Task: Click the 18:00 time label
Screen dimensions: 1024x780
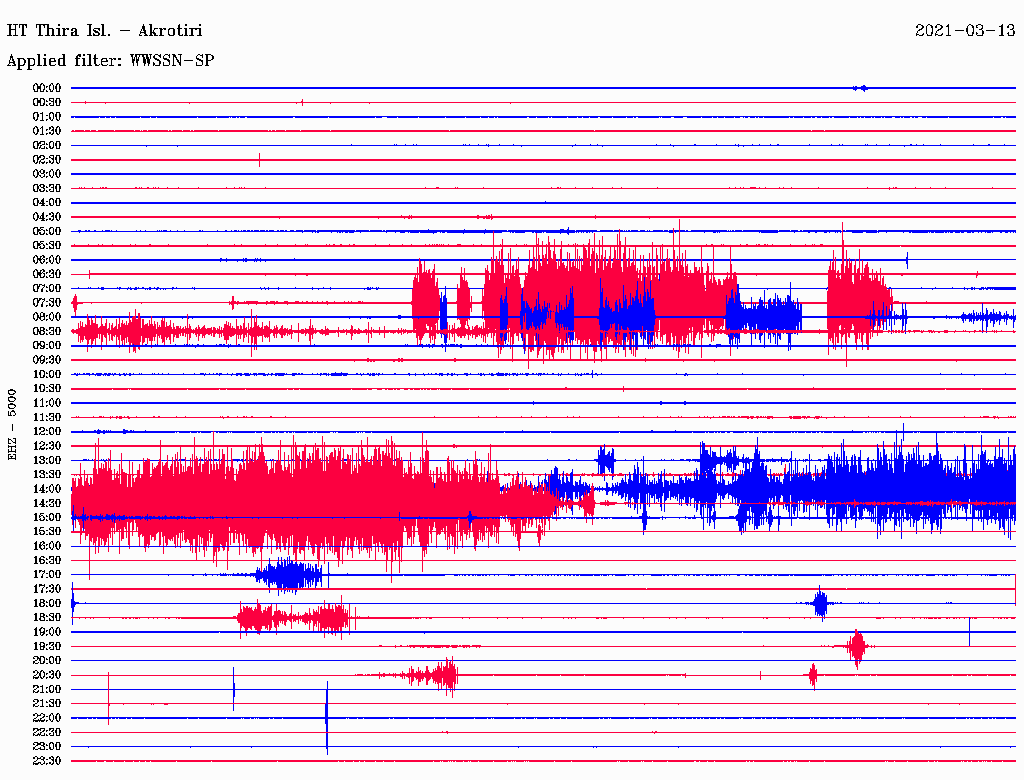Action: pyautogui.click(x=47, y=604)
